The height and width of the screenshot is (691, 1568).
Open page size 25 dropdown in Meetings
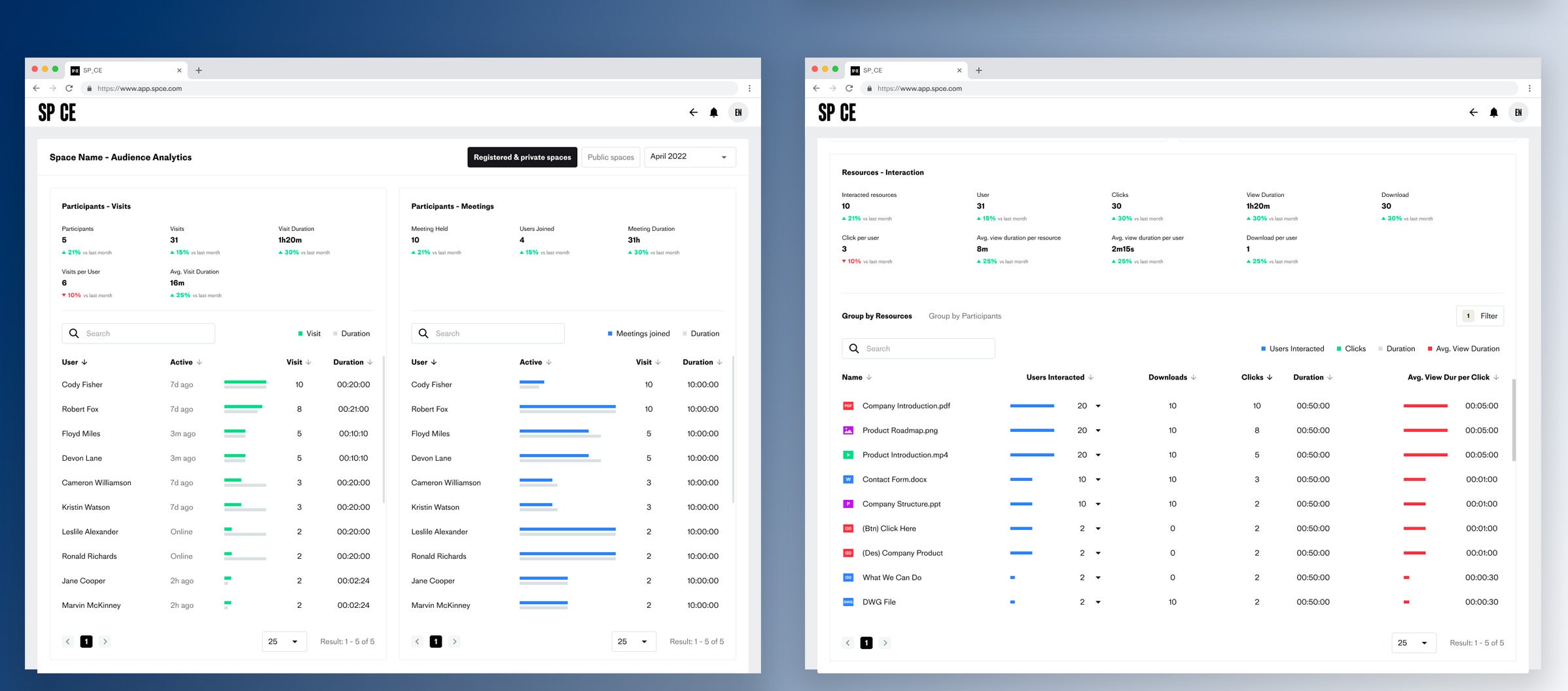[633, 642]
